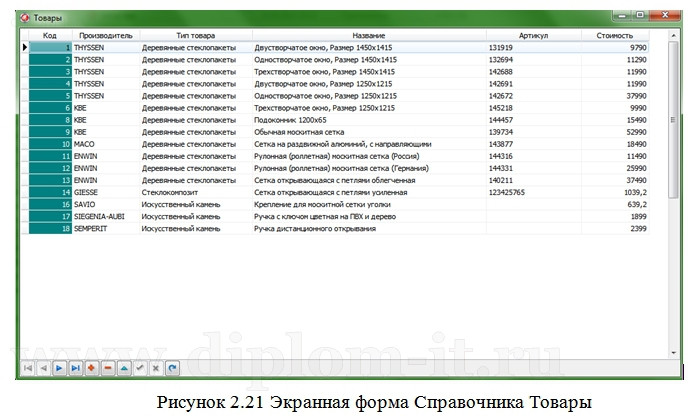Post changes with checkmark icon
This screenshot has width=698, height=417.
click(140, 368)
